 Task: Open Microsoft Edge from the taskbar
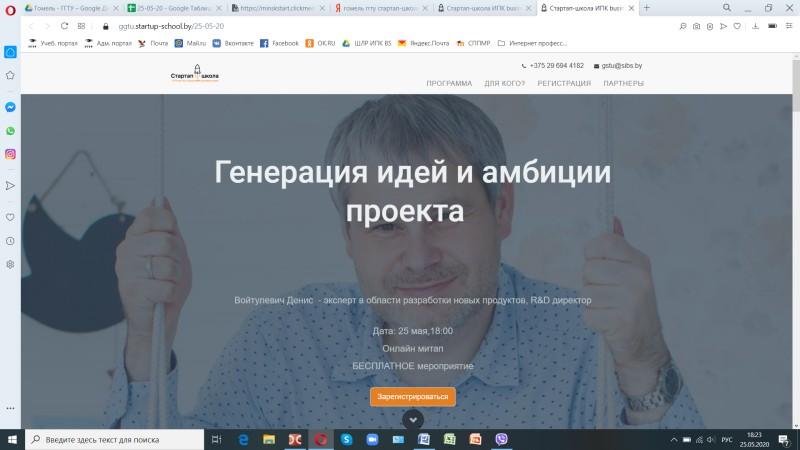tap(243, 439)
